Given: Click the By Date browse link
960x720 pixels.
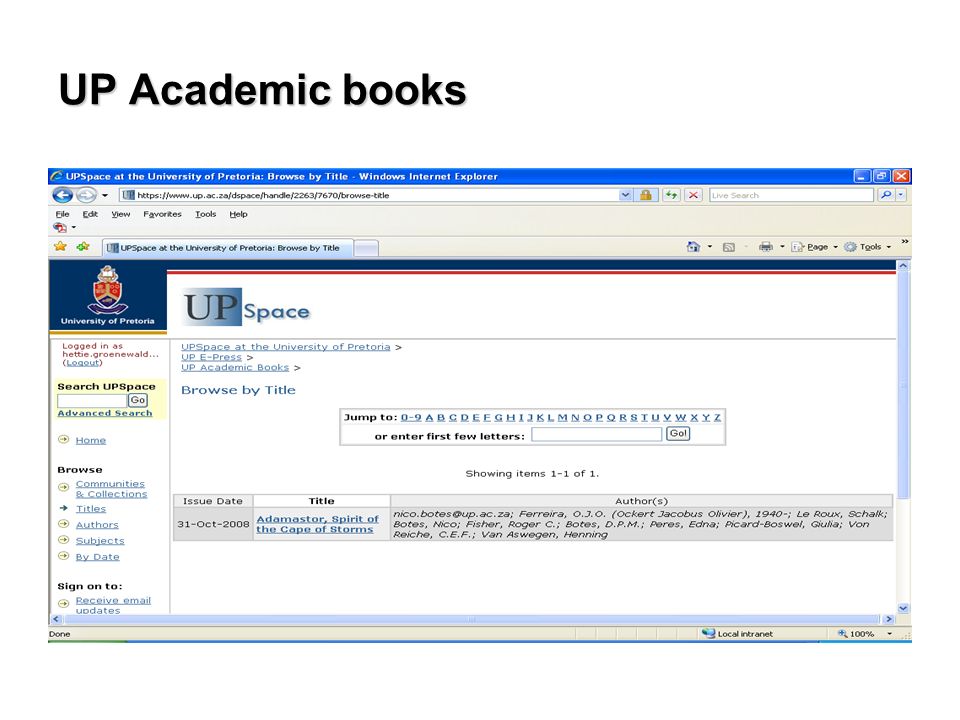Looking at the screenshot, I should click(97, 557).
